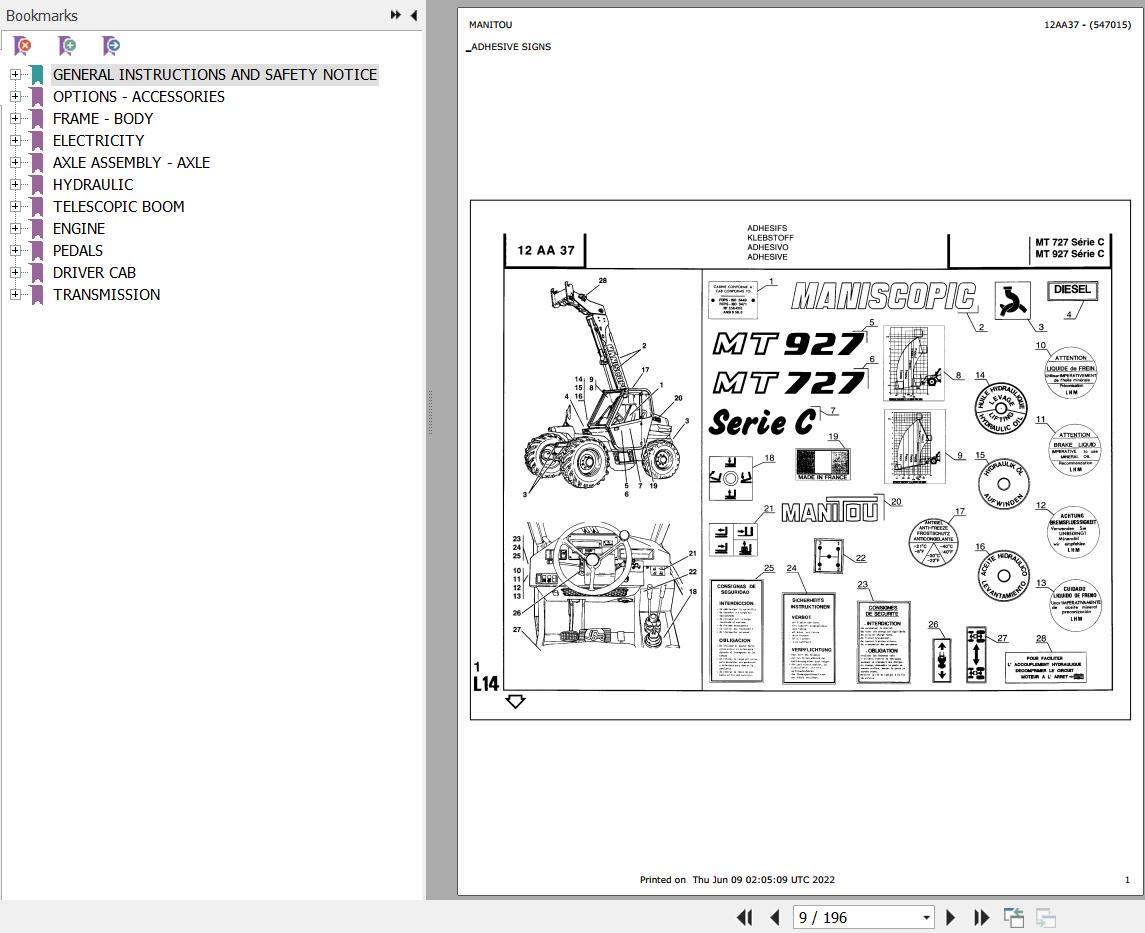Image resolution: width=1145 pixels, height=933 pixels.
Task: Expand the TELESCOPIC BOOM node
Action: (x=15, y=207)
